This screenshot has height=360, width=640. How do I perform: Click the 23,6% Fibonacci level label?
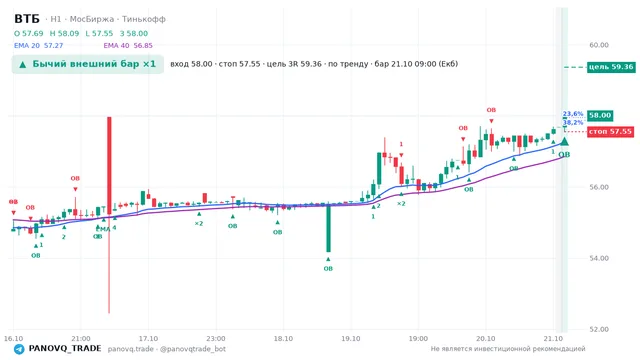click(x=573, y=114)
